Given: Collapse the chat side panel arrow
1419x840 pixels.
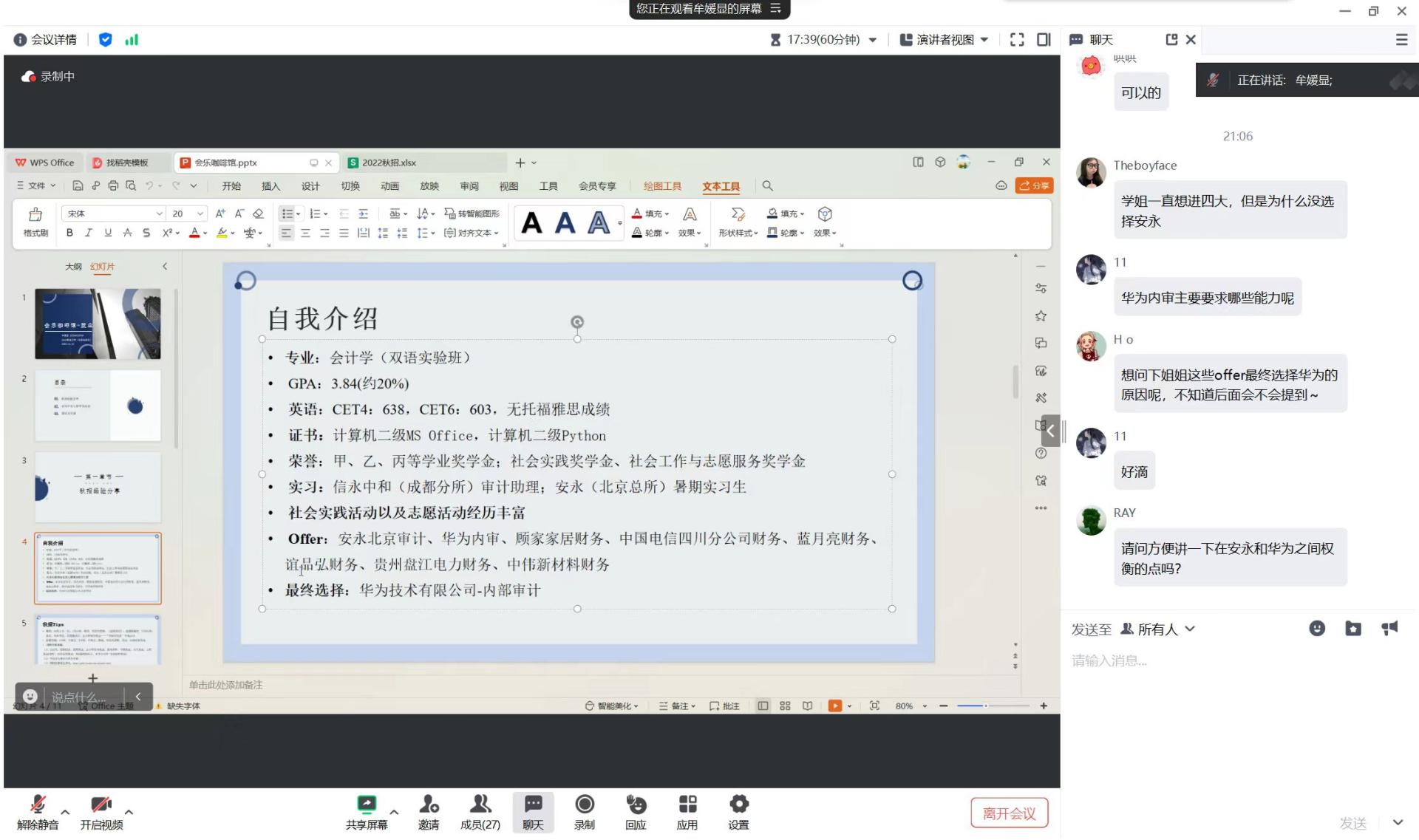Looking at the screenshot, I should click(1050, 431).
